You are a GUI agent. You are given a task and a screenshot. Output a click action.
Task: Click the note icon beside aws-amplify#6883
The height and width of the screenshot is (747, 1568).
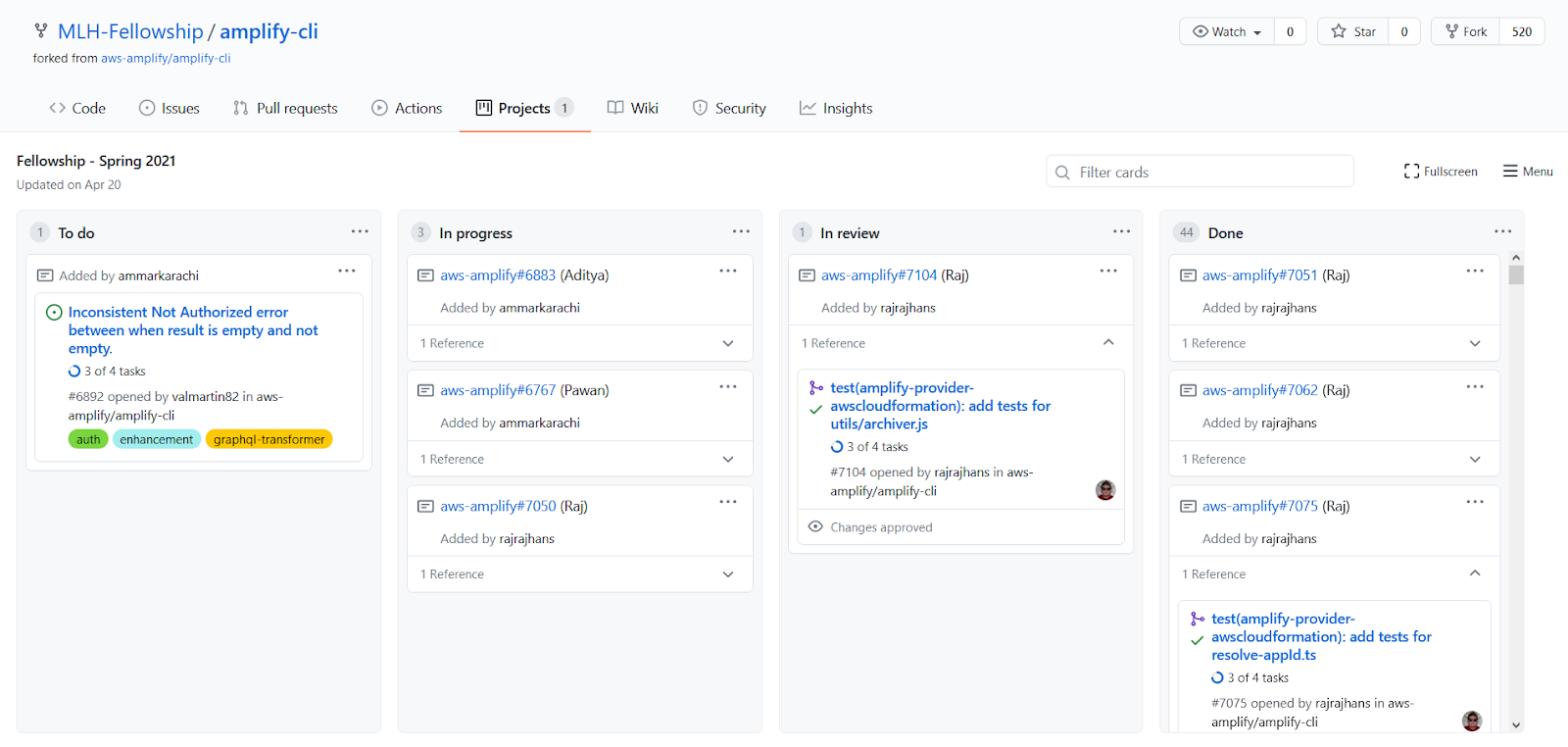pyautogui.click(x=425, y=275)
